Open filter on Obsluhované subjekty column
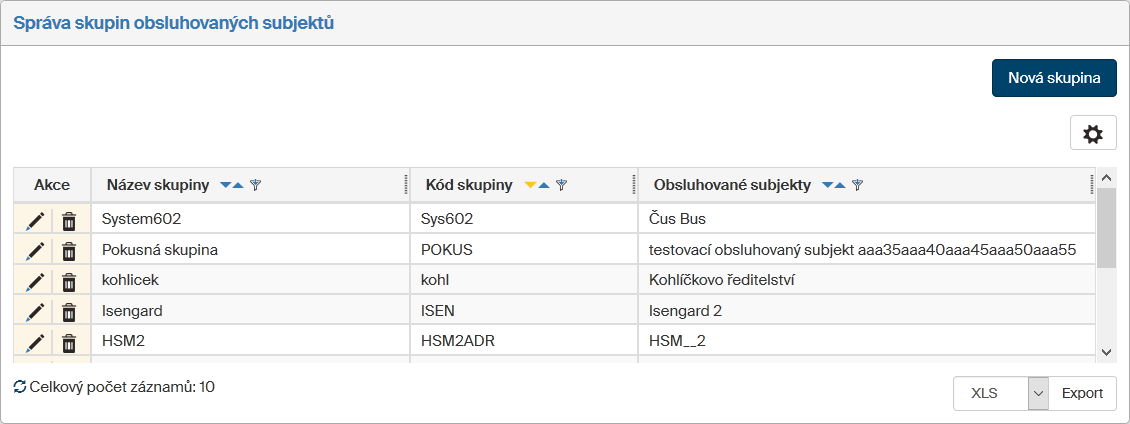Image resolution: width=1130 pixels, height=424 pixels. click(x=857, y=185)
